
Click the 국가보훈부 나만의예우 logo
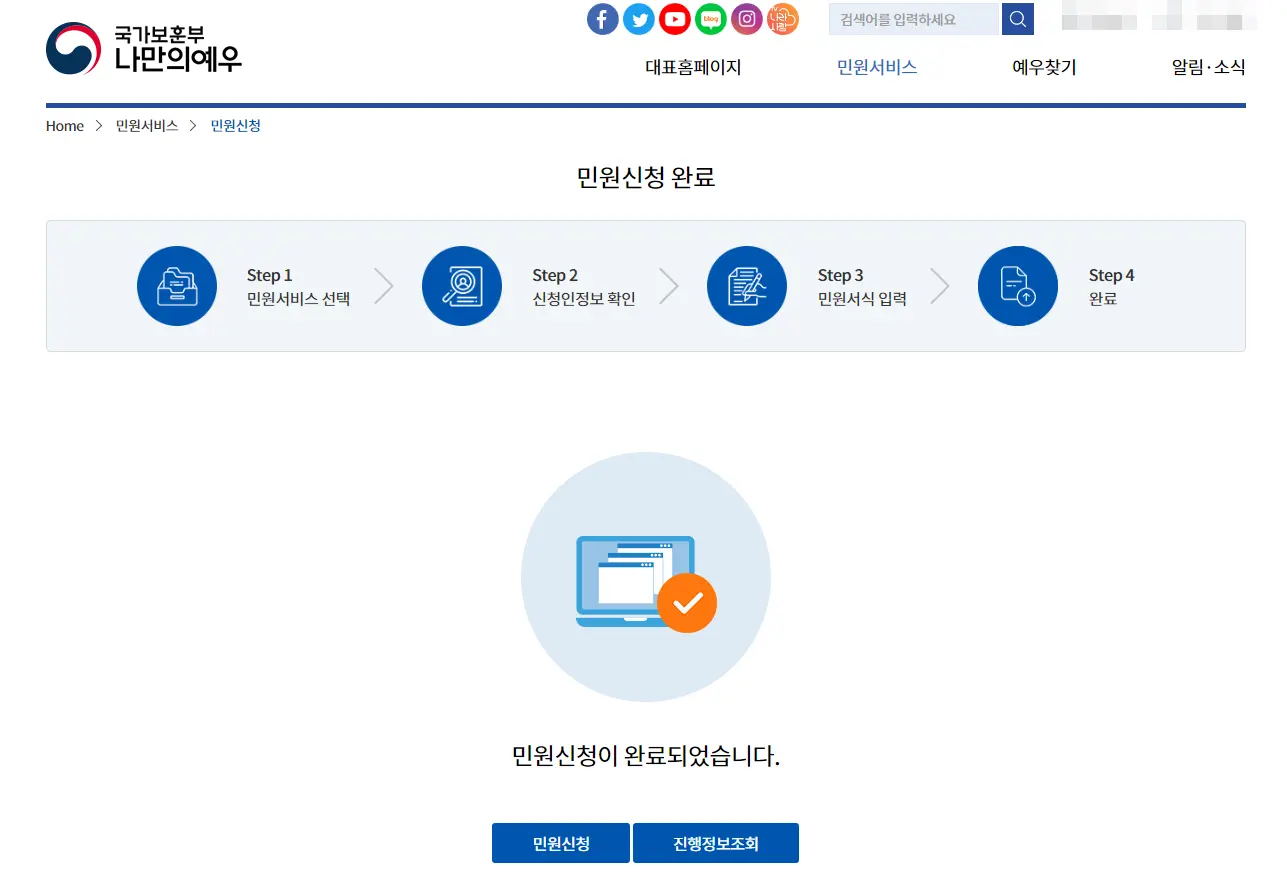click(143, 48)
